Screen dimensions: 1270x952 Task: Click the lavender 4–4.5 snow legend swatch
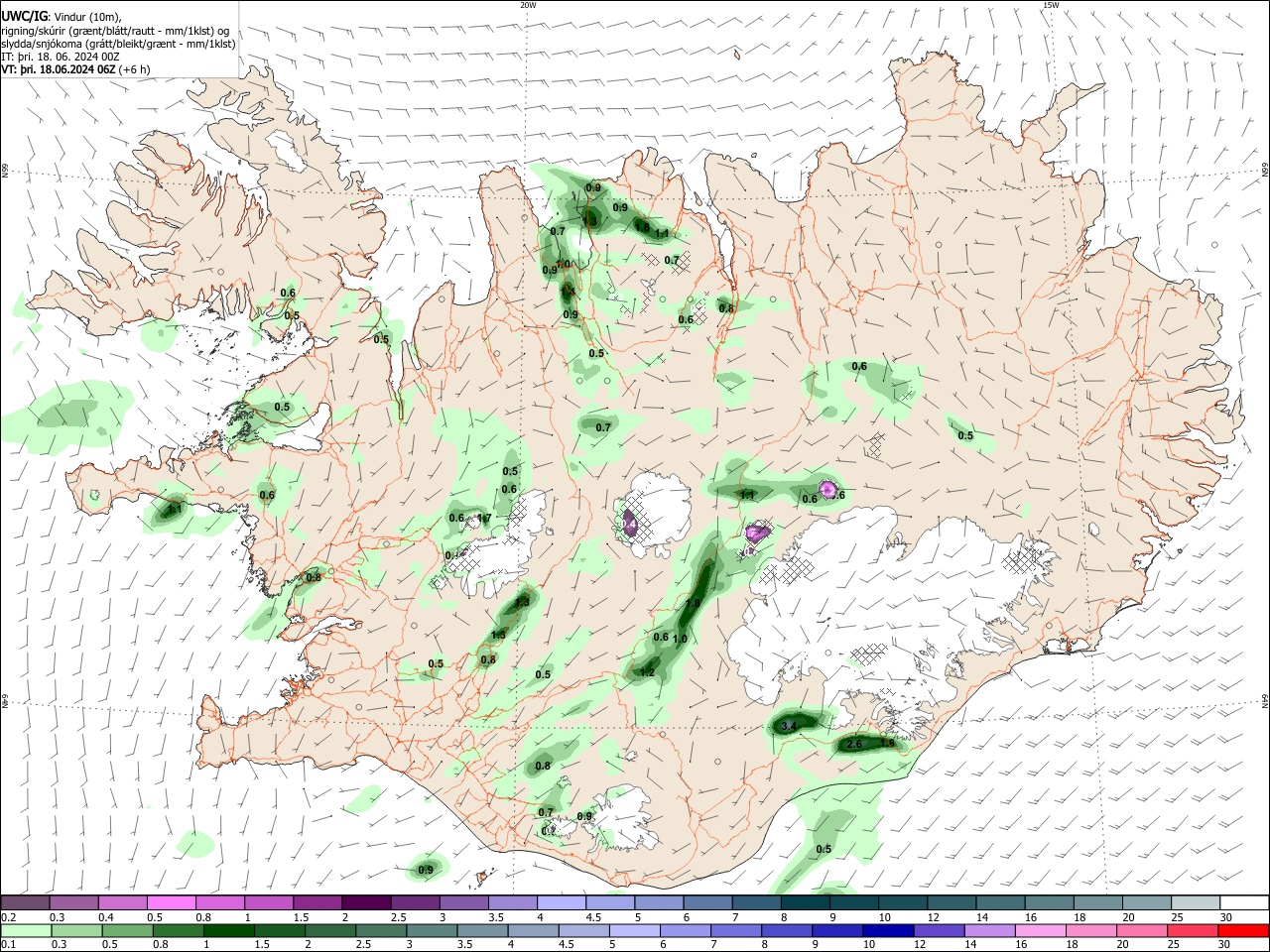click(562, 902)
